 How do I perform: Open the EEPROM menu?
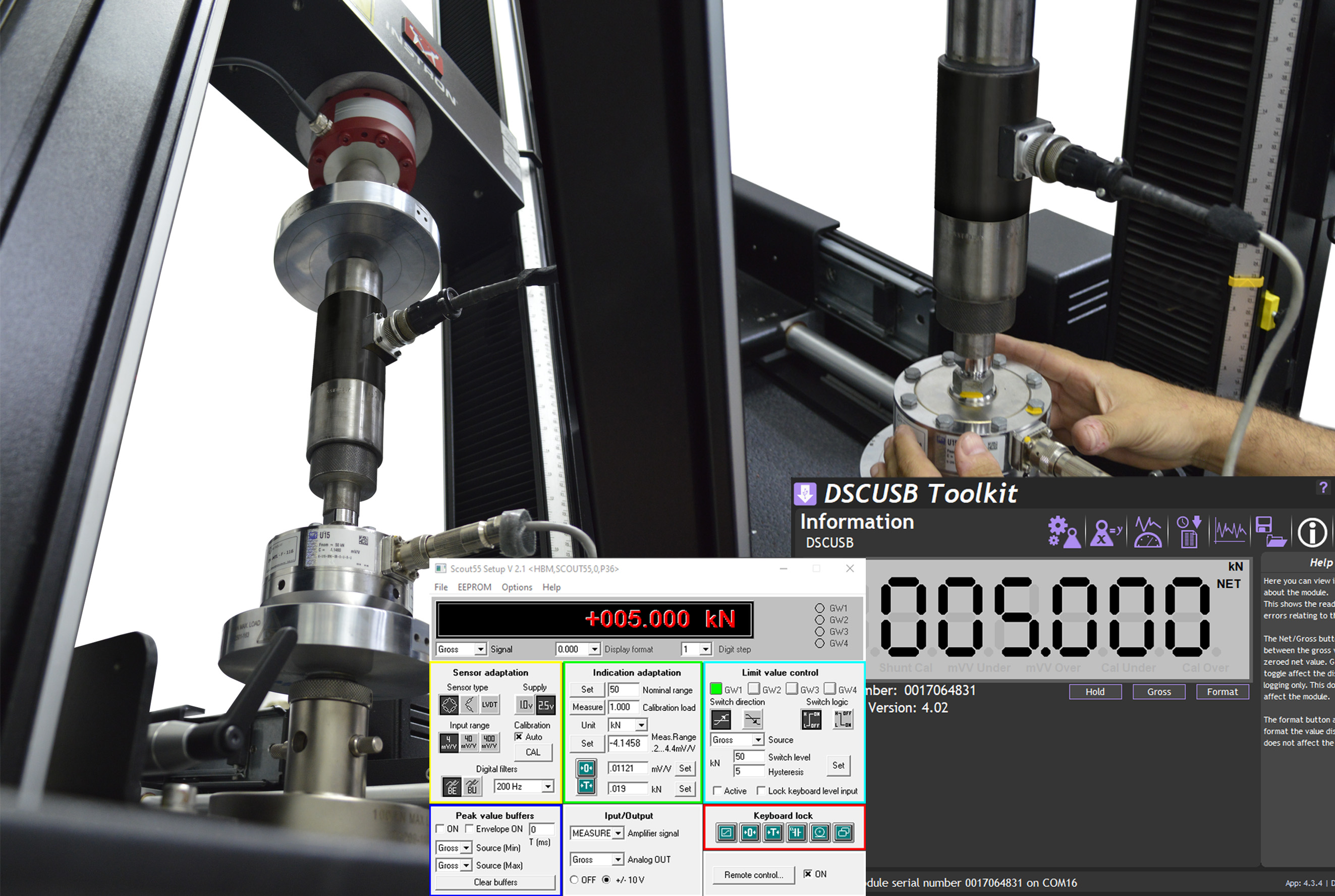[x=474, y=587]
